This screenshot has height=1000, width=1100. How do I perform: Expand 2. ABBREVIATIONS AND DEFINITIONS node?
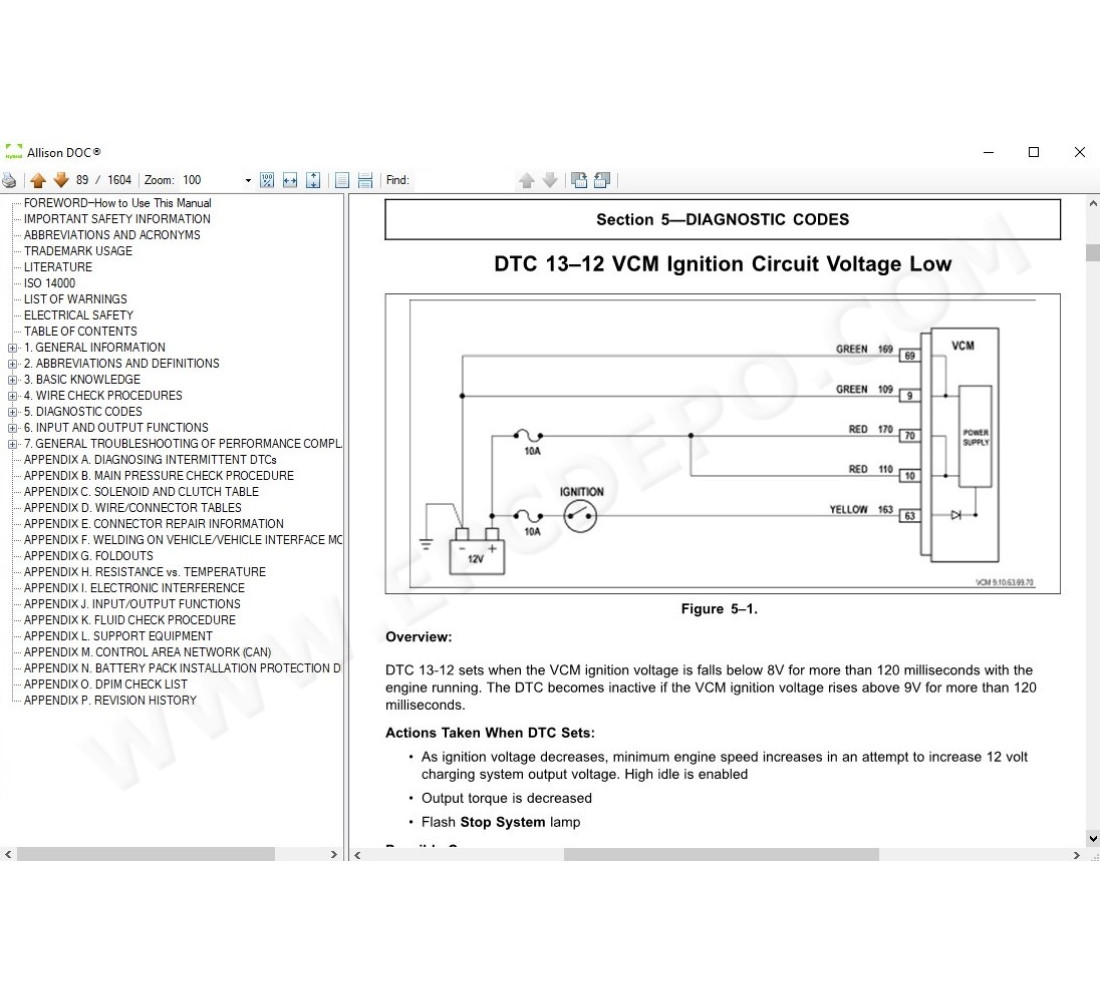(12, 364)
